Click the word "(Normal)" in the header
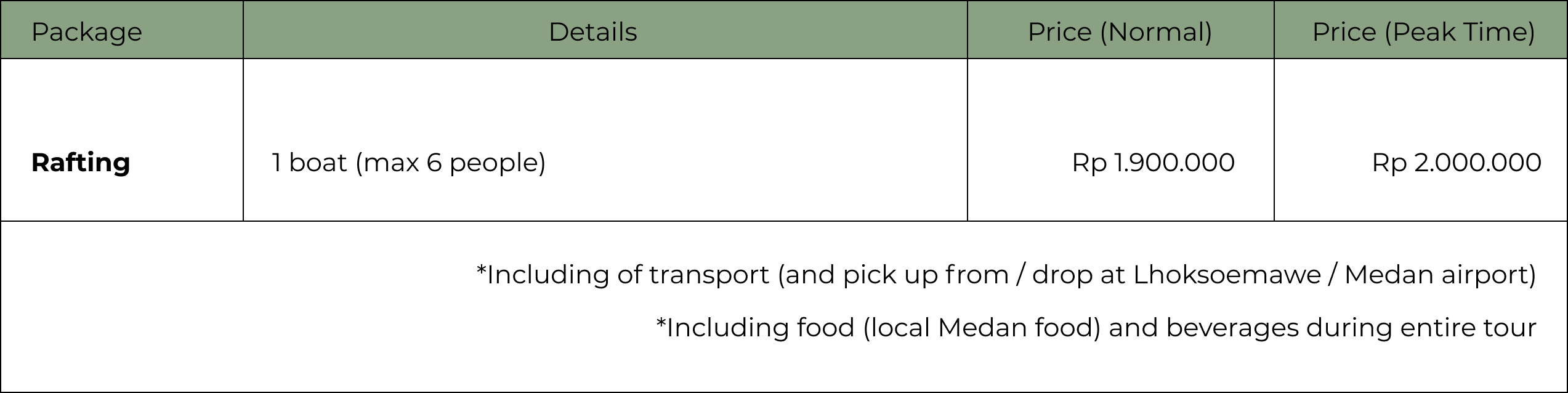 pyautogui.click(x=1155, y=32)
